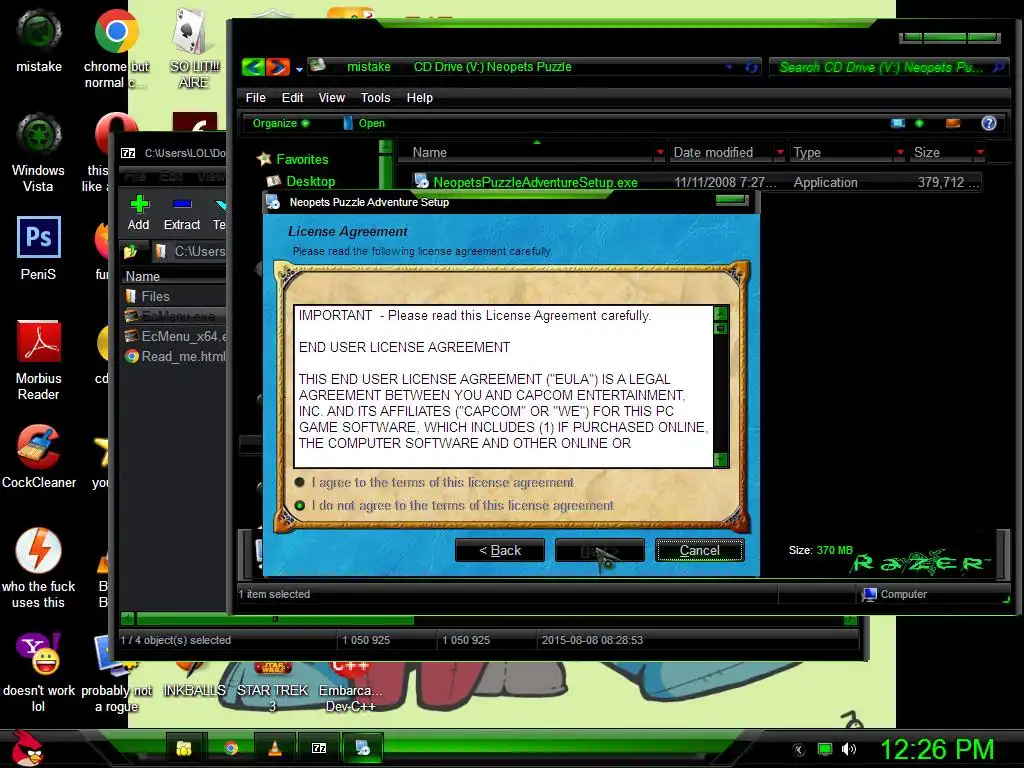Show hidden tray icons arrow

point(798,749)
